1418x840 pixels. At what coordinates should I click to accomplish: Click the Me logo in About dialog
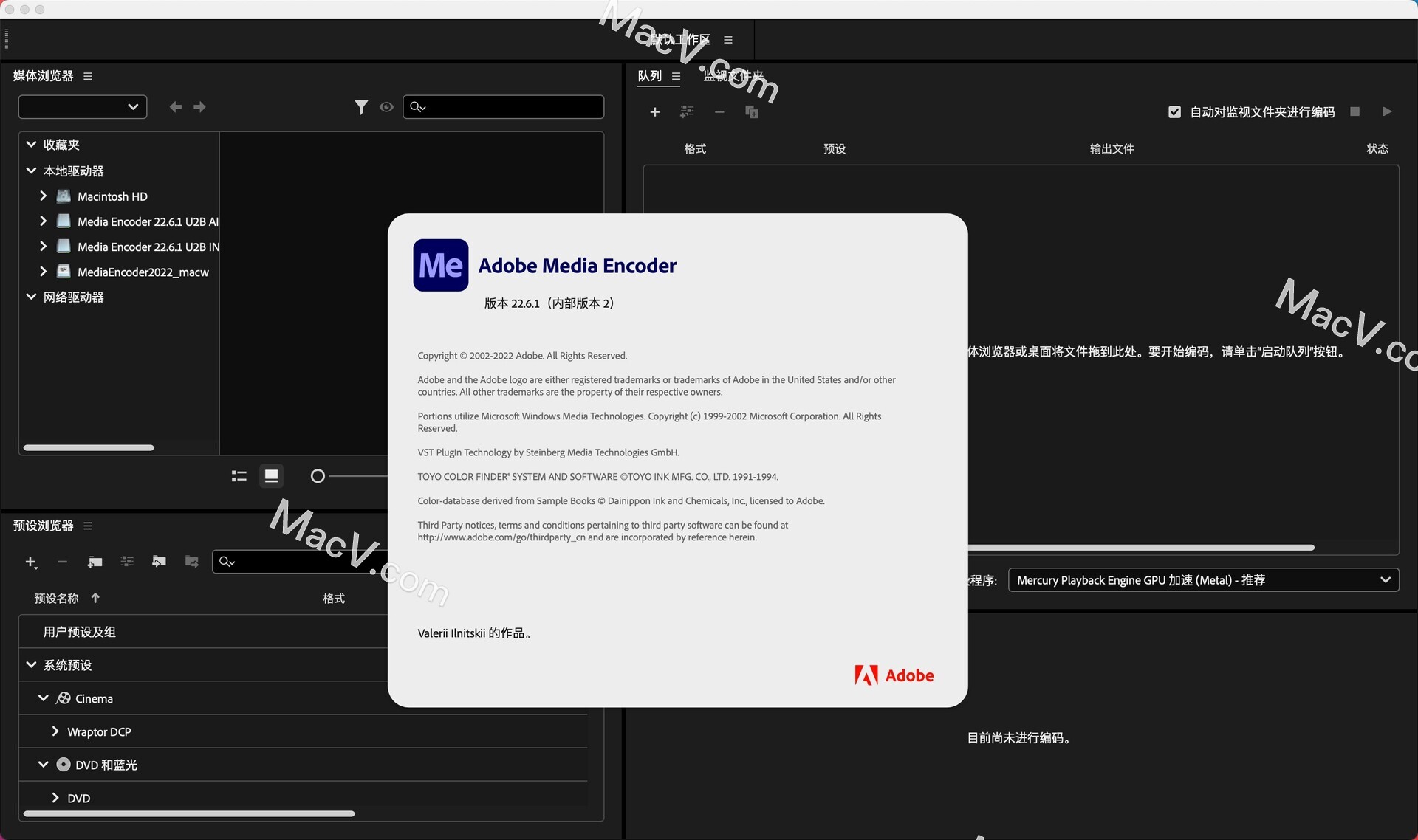[441, 265]
